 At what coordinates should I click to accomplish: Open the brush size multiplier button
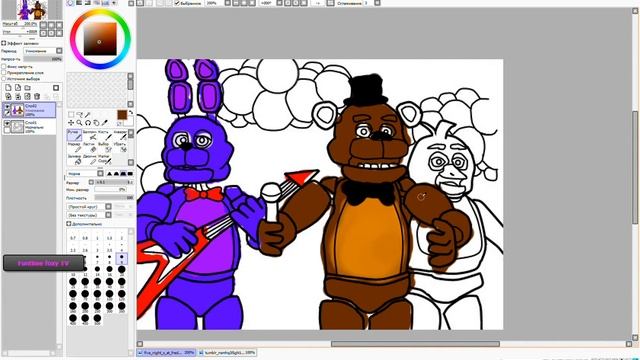[x=91, y=182]
